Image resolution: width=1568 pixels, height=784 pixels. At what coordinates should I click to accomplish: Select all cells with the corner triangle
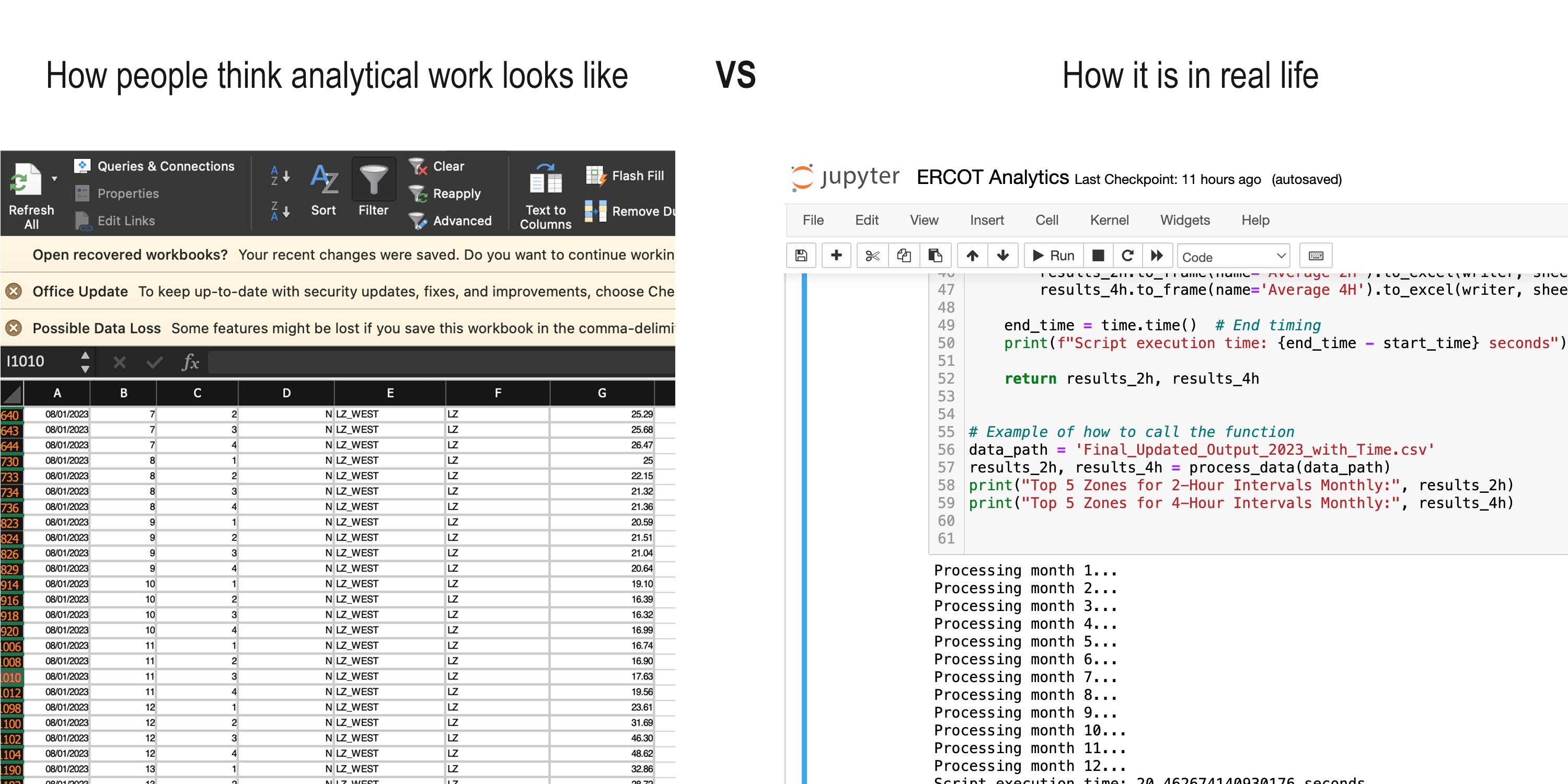[12, 393]
